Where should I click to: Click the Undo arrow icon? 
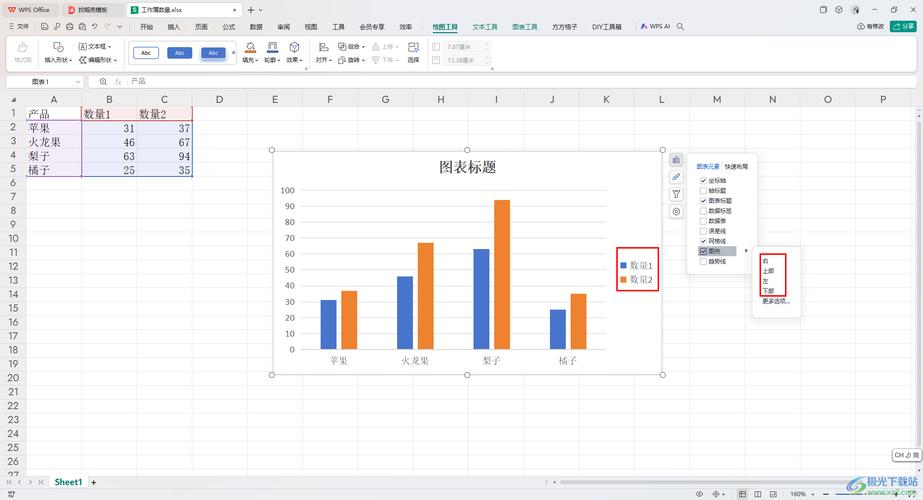pos(94,27)
